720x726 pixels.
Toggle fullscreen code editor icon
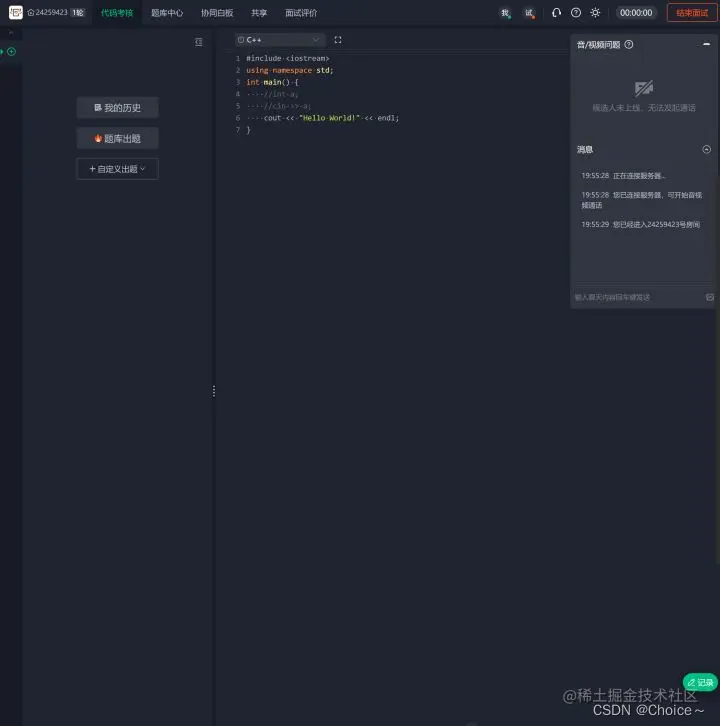point(338,40)
